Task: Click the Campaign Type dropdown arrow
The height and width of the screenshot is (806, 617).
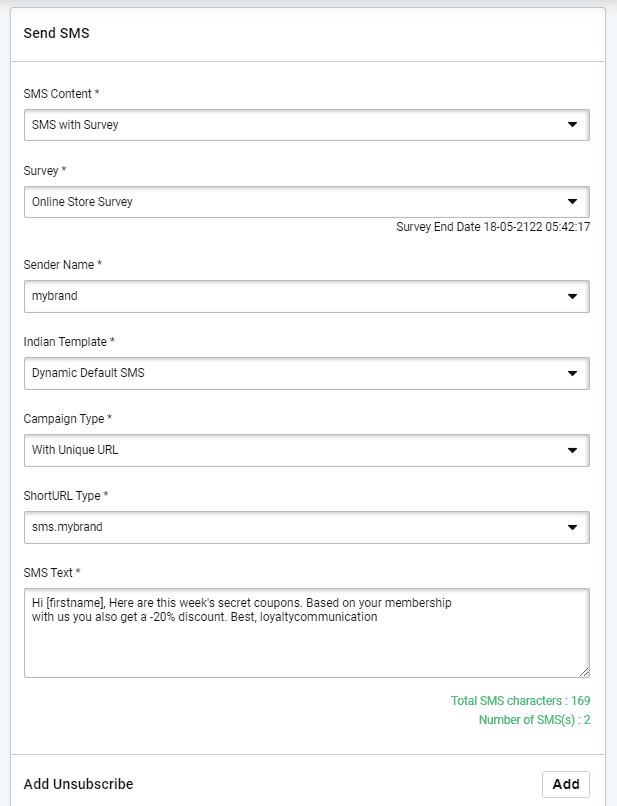Action: click(x=572, y=450)
